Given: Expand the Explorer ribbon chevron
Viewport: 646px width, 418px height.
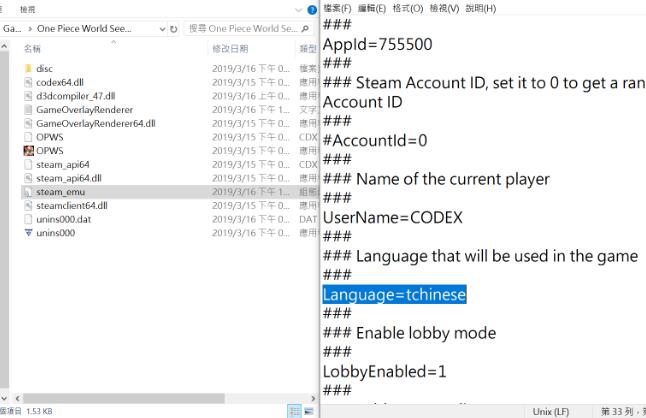Looking at the screenshot, I should (x=298, y=10).
